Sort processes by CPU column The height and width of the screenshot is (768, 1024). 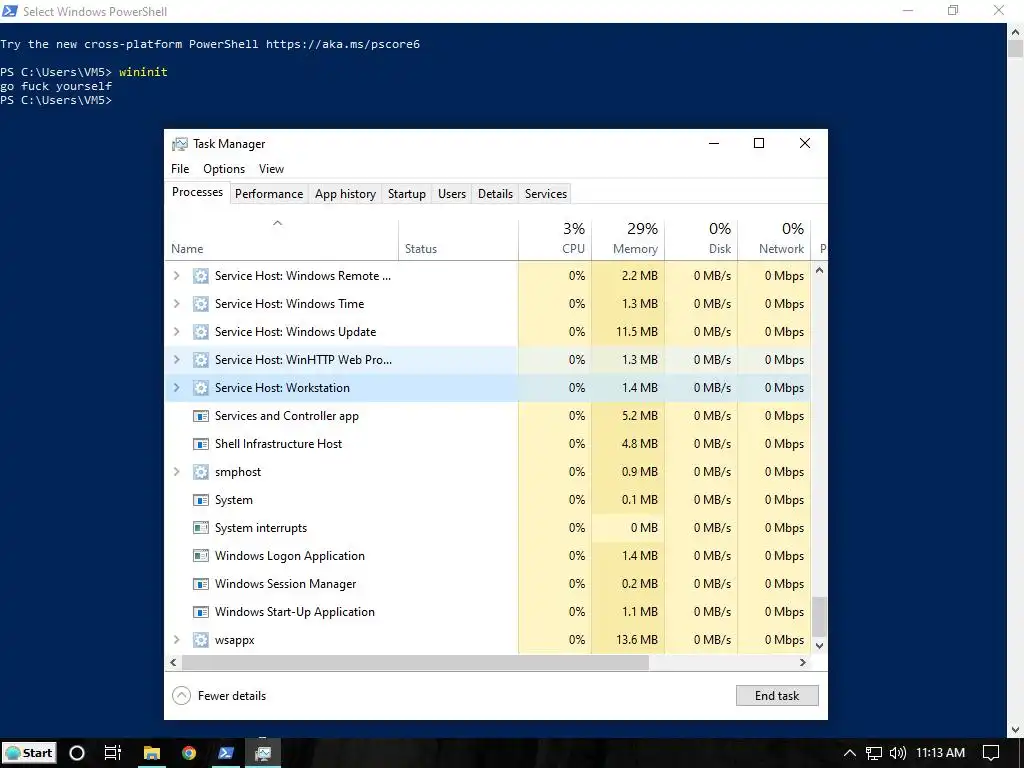pos(555,240)
